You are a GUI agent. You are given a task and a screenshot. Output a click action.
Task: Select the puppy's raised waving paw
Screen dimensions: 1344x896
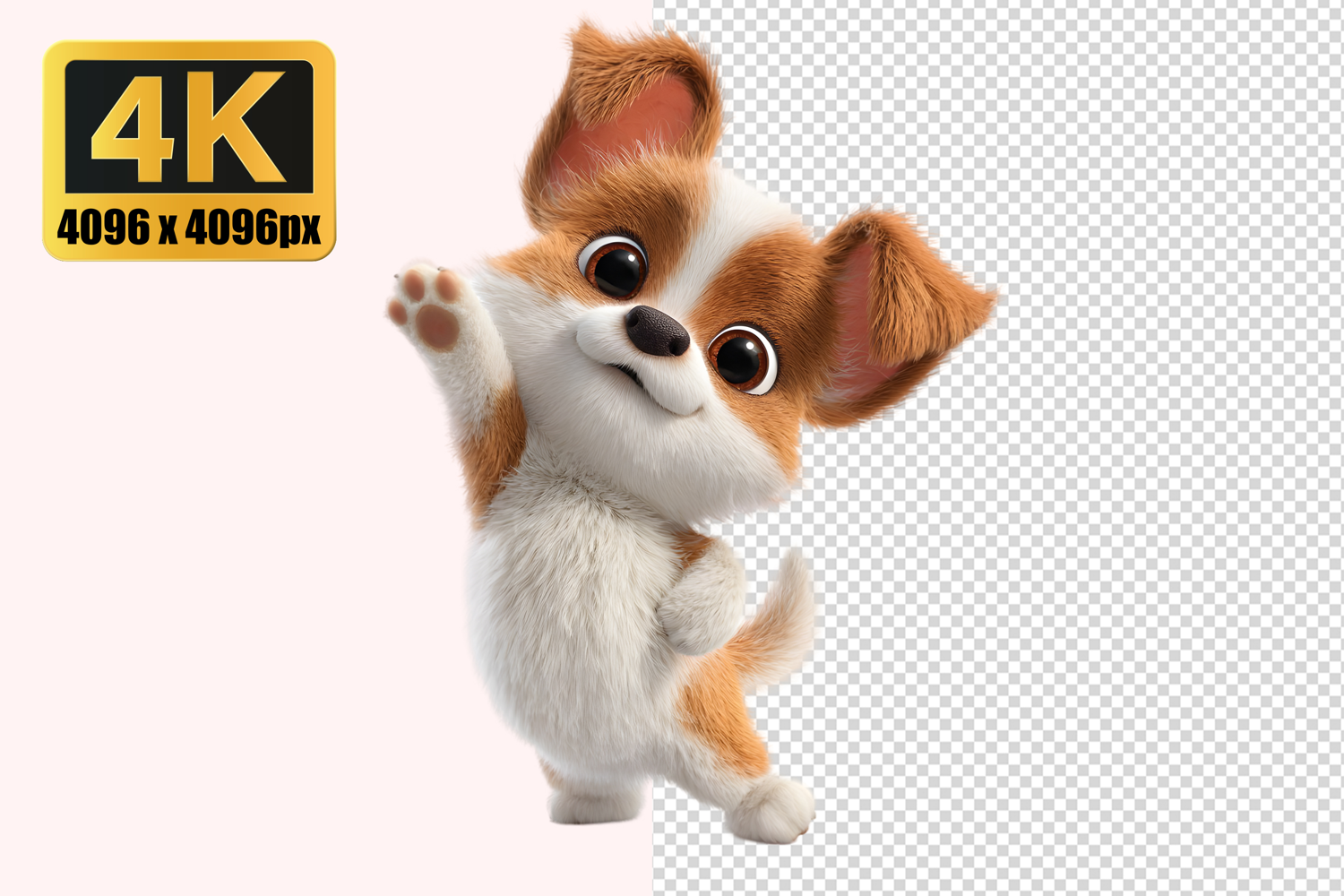427,303
